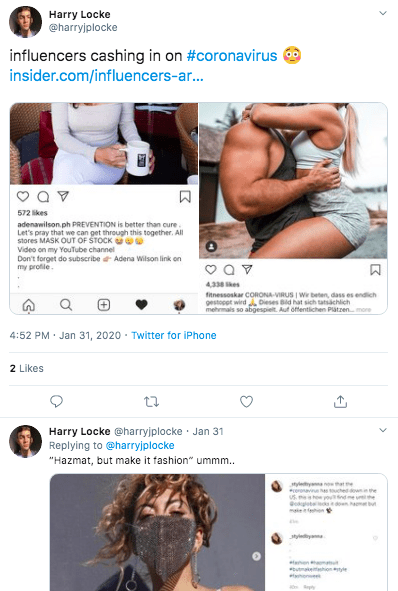
Task: Click the @harryjplocke handle under top name
Action: click(x=83, y=28)
